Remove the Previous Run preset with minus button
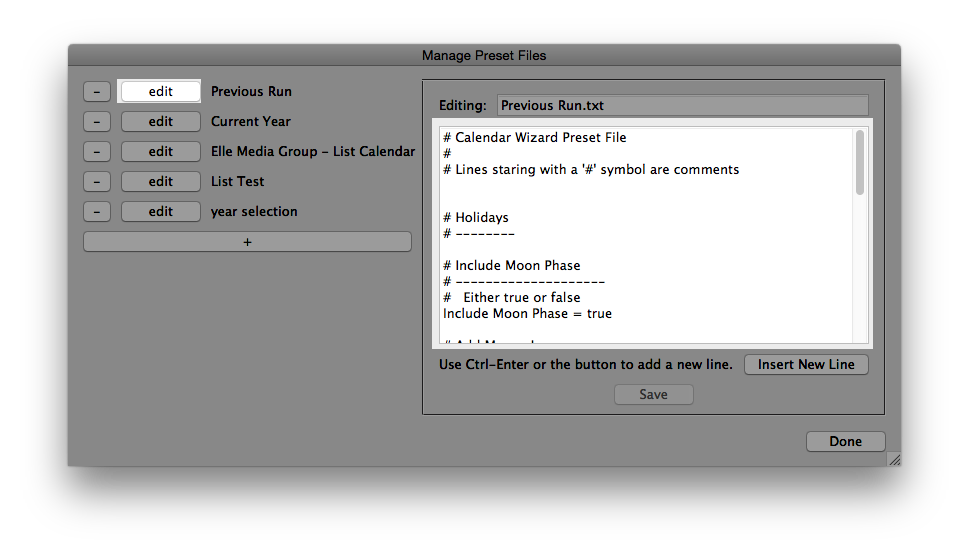Viewport: 969px width, 558px height. [97, 91]
